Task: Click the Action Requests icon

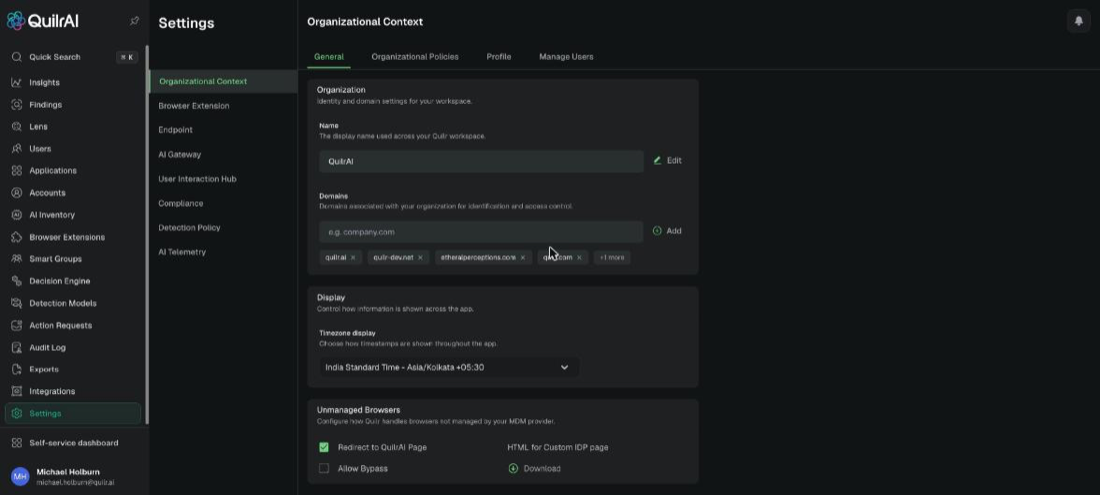Action: point(17,325)
